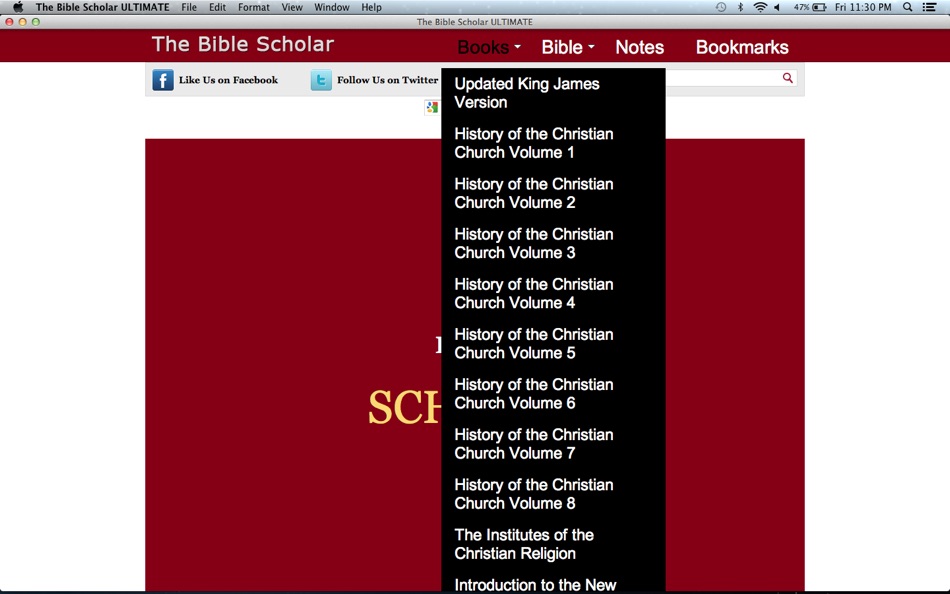The height and width of the screenshot is (594, 950).
Task: Open the Window menu
Action: (x=331, y=7)
